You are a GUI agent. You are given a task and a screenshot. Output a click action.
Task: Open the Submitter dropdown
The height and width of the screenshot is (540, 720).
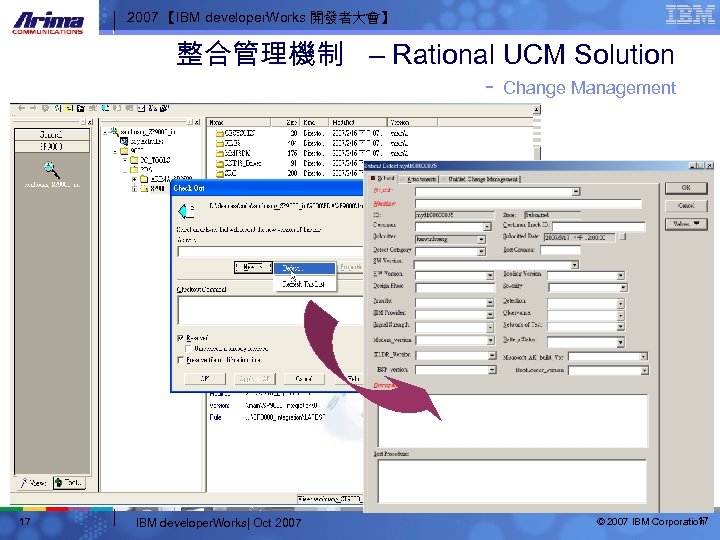[x=481, y=239]
